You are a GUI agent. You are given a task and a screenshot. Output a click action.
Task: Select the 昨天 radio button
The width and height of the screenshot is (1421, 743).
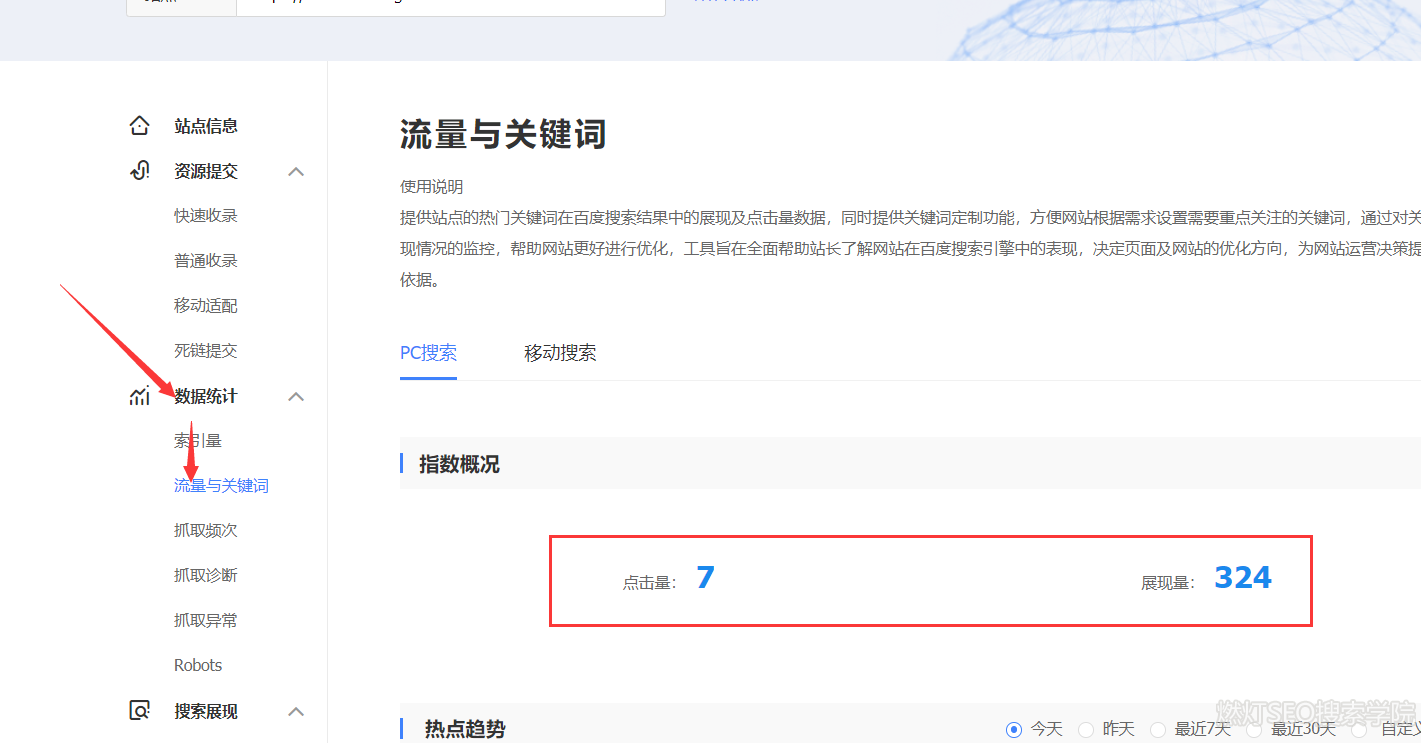click(1086, 729)
